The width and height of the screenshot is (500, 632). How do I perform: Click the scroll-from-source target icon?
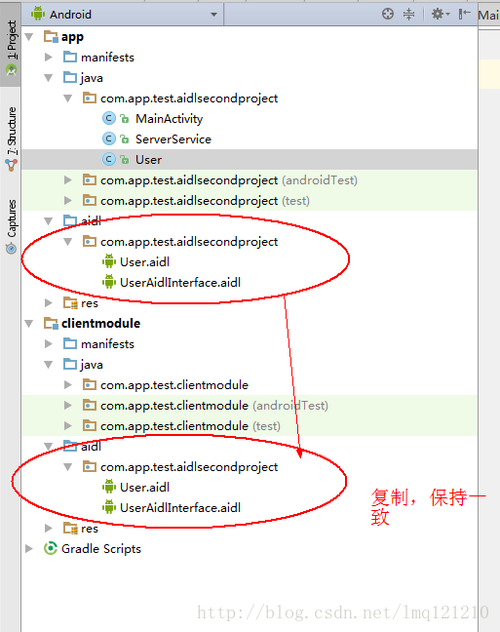point(388,14)
